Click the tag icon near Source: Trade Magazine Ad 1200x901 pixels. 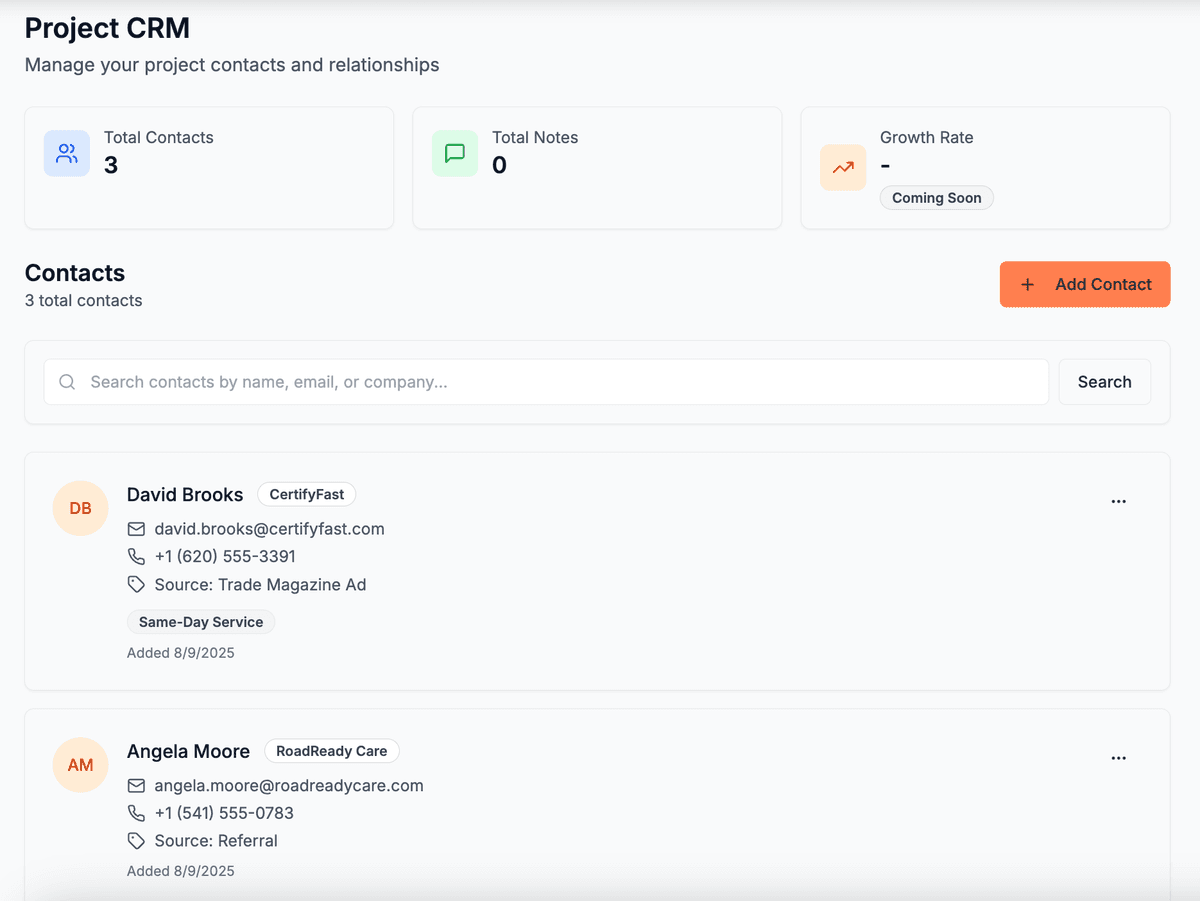pos(136,584)
